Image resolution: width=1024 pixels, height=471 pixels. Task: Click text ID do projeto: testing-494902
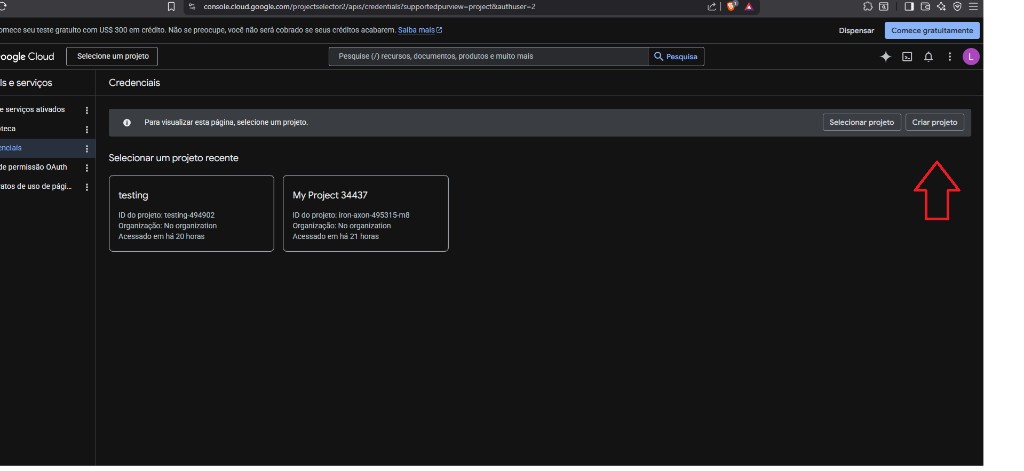pyautogui.click(x=167, y=215)
